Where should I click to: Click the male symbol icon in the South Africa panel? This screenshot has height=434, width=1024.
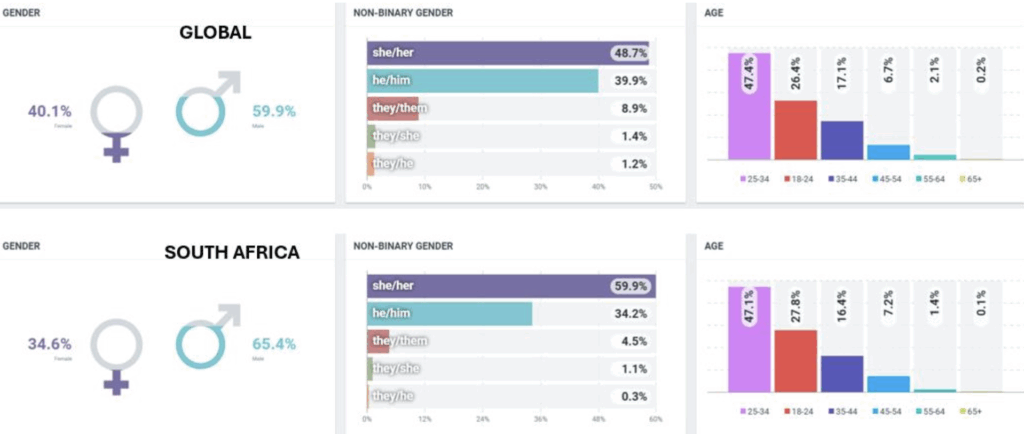[x=205, y=338]
